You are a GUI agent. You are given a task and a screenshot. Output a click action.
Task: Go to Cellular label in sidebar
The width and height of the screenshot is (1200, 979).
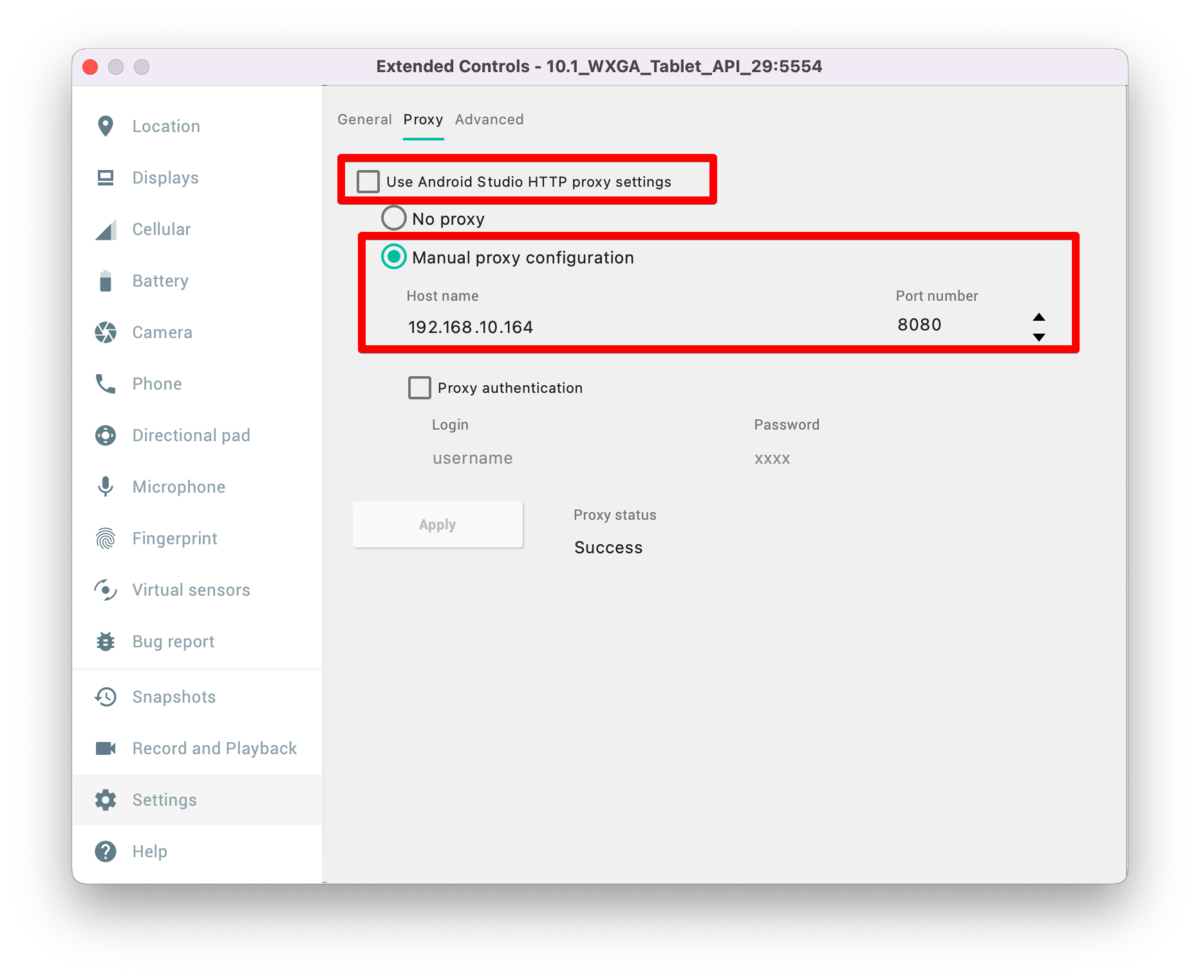161,229
